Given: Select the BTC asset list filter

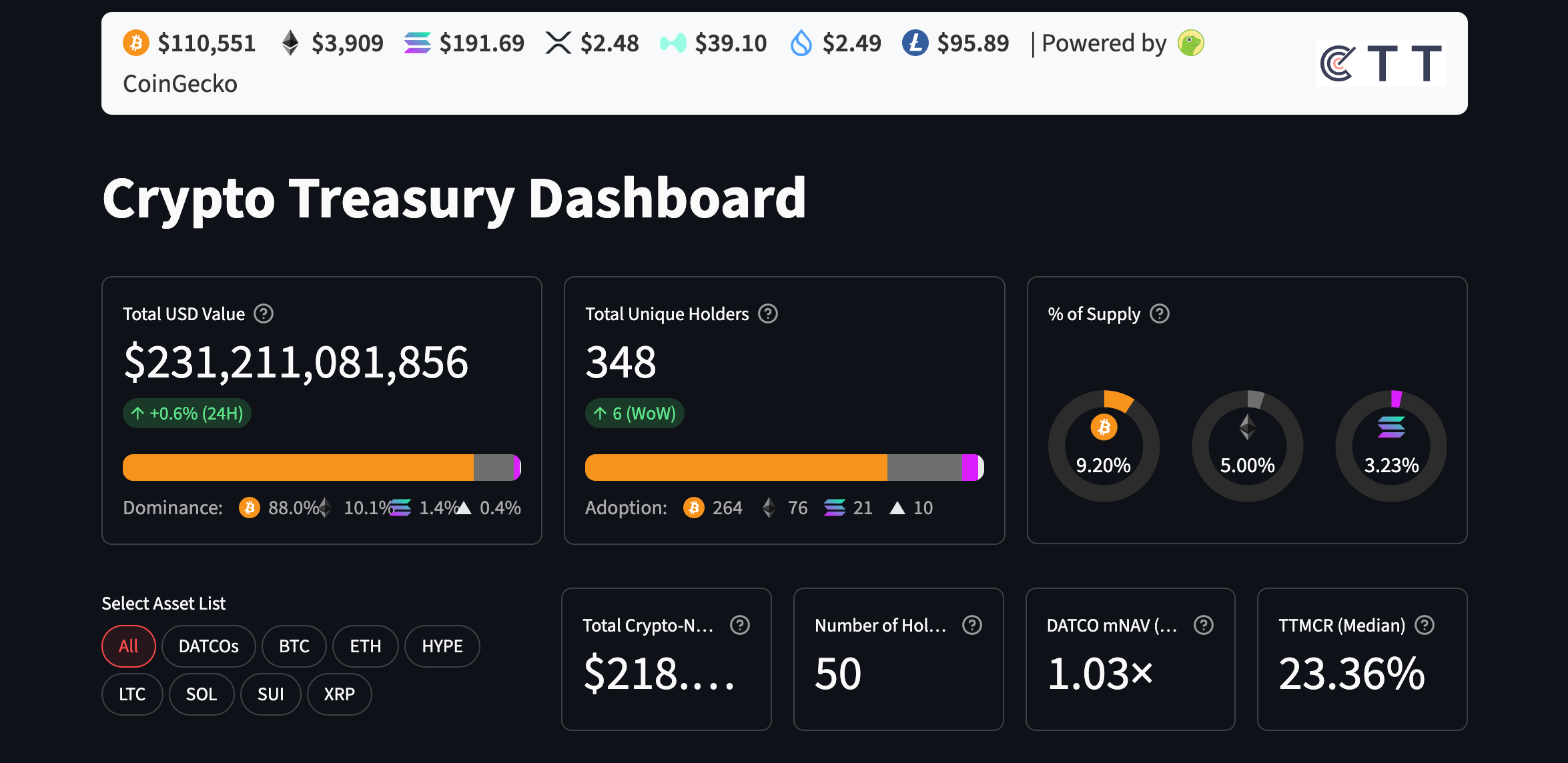Looking at the screenshot, I should (x=294, y=646).
